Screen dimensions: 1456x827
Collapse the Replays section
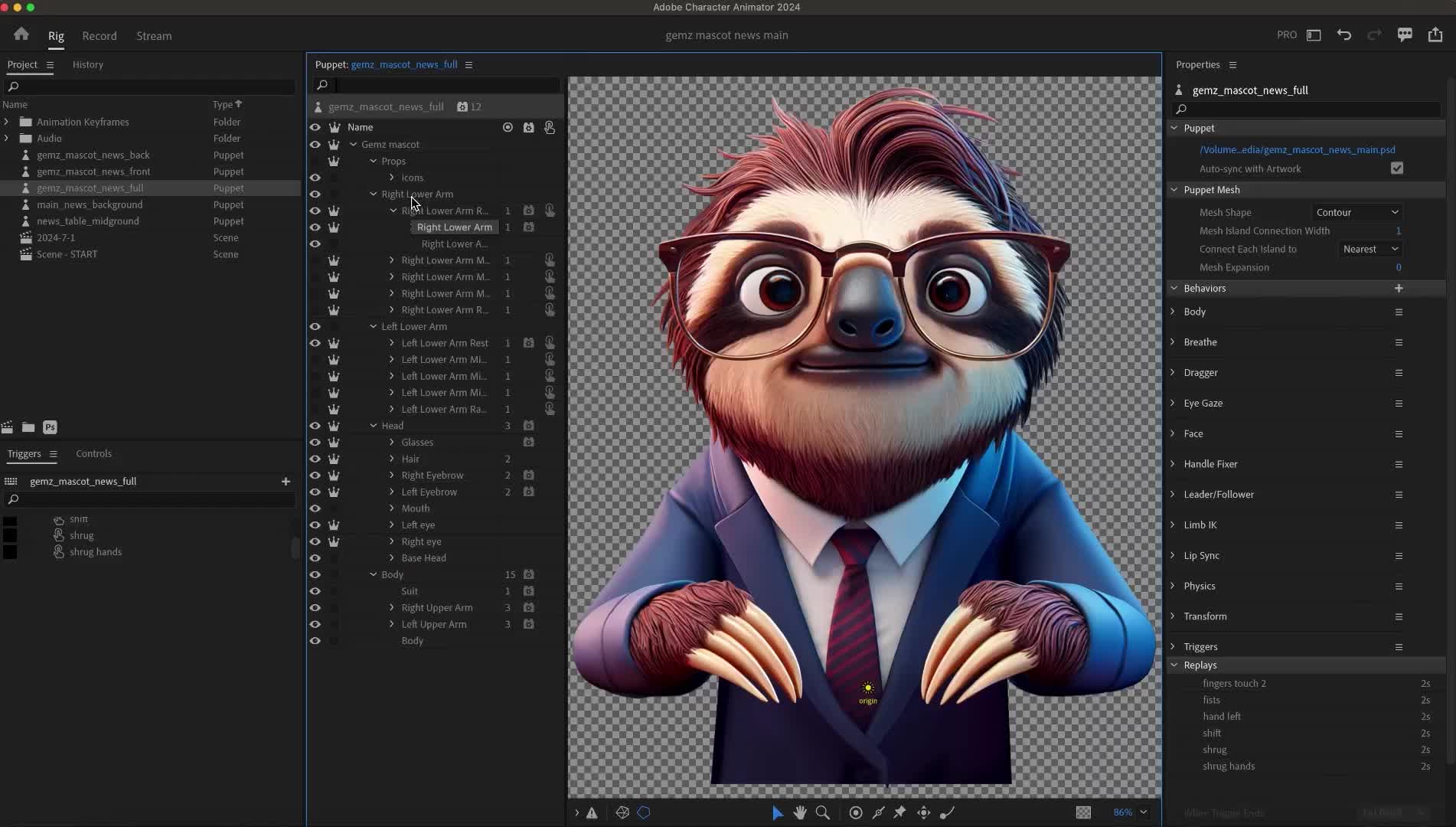[1174, 665]
